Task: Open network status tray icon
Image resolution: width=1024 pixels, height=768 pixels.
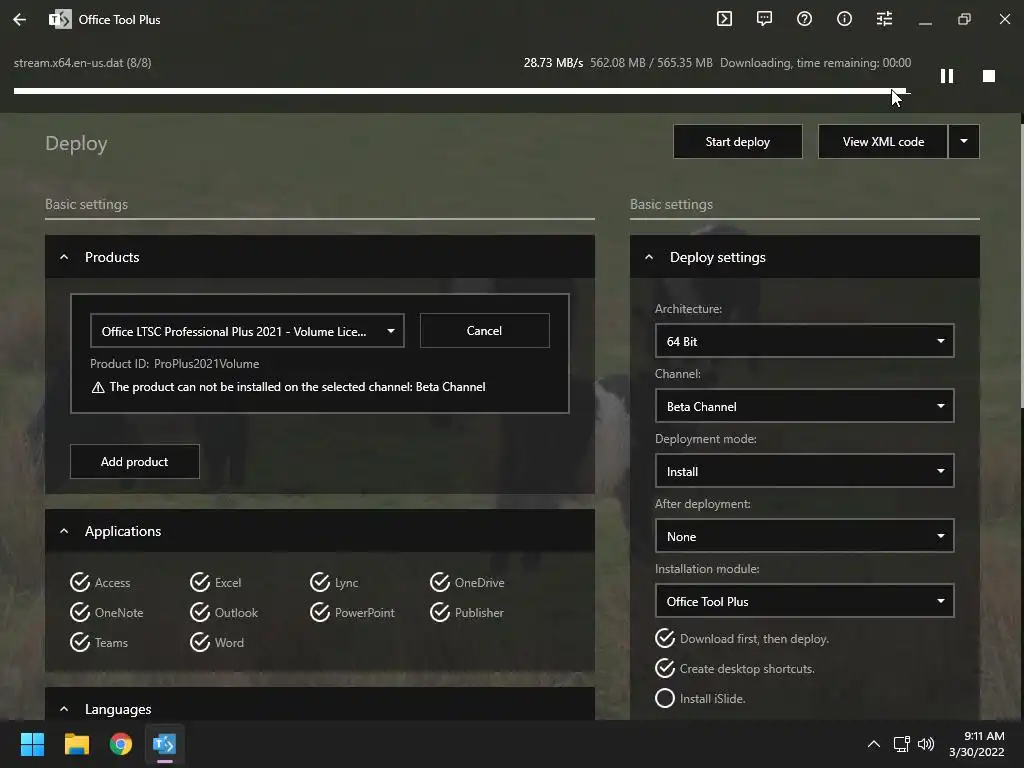Action: [x=902, y=744]
